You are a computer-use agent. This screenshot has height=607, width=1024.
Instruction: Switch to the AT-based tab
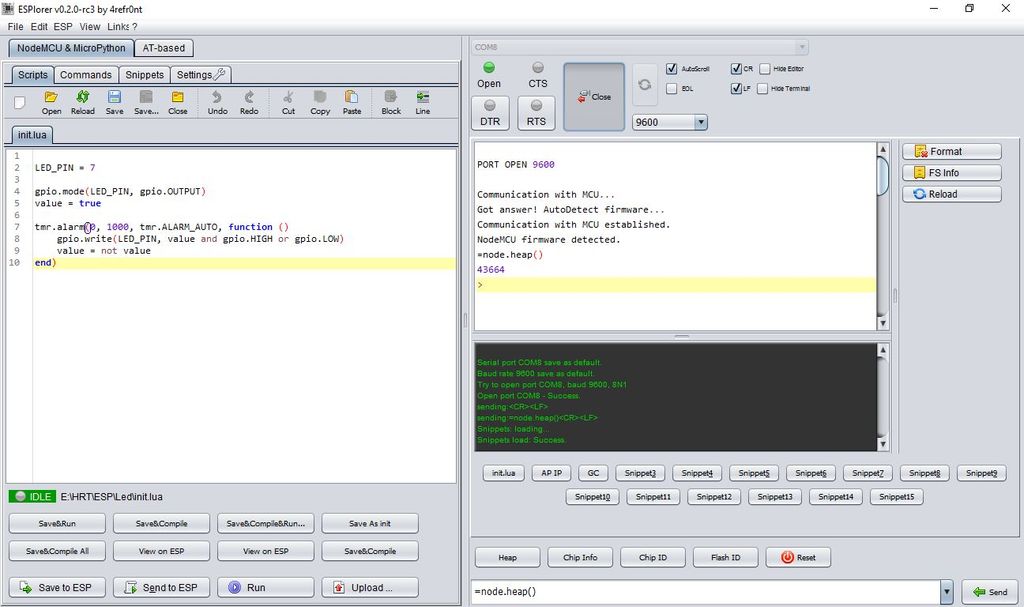click(x=164, y=48)
